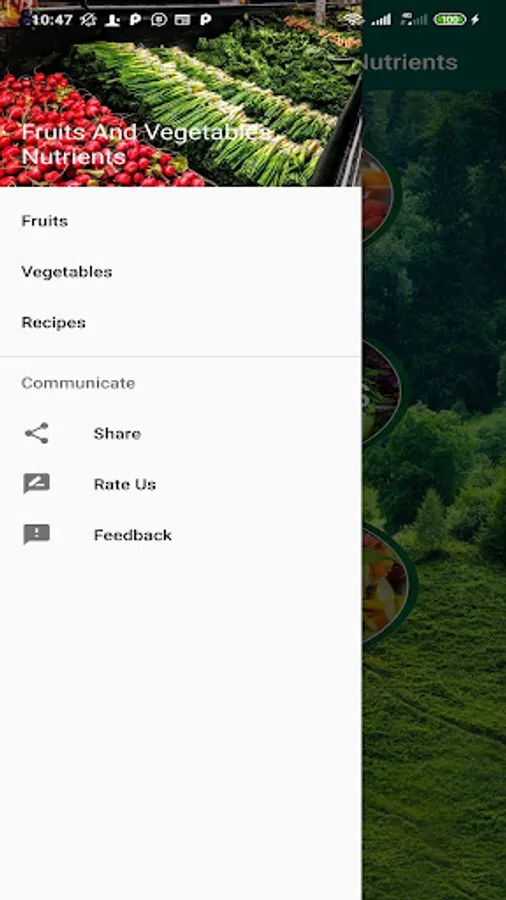Open the Vegetables menu item
506x900 pixels.
(x=181, y=271)
